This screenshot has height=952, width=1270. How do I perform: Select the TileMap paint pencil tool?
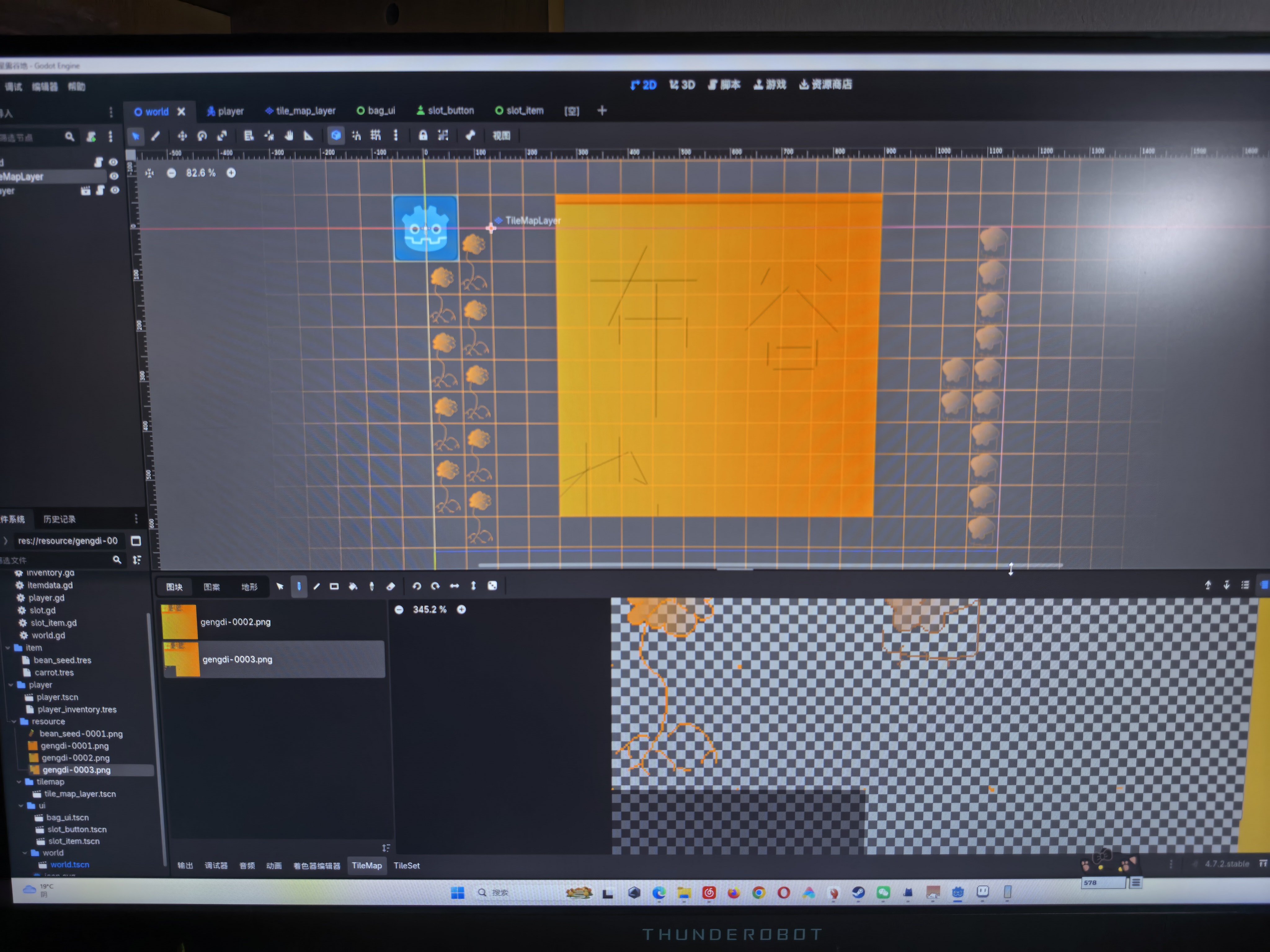299,586
